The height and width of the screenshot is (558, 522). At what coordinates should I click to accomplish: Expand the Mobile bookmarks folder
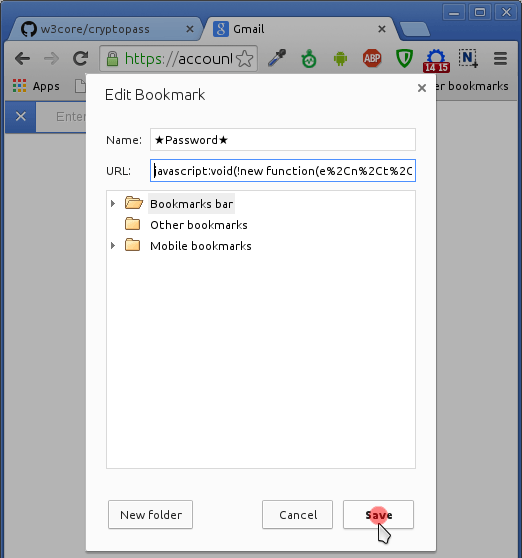pyautogui.click(x=113, y=246)
